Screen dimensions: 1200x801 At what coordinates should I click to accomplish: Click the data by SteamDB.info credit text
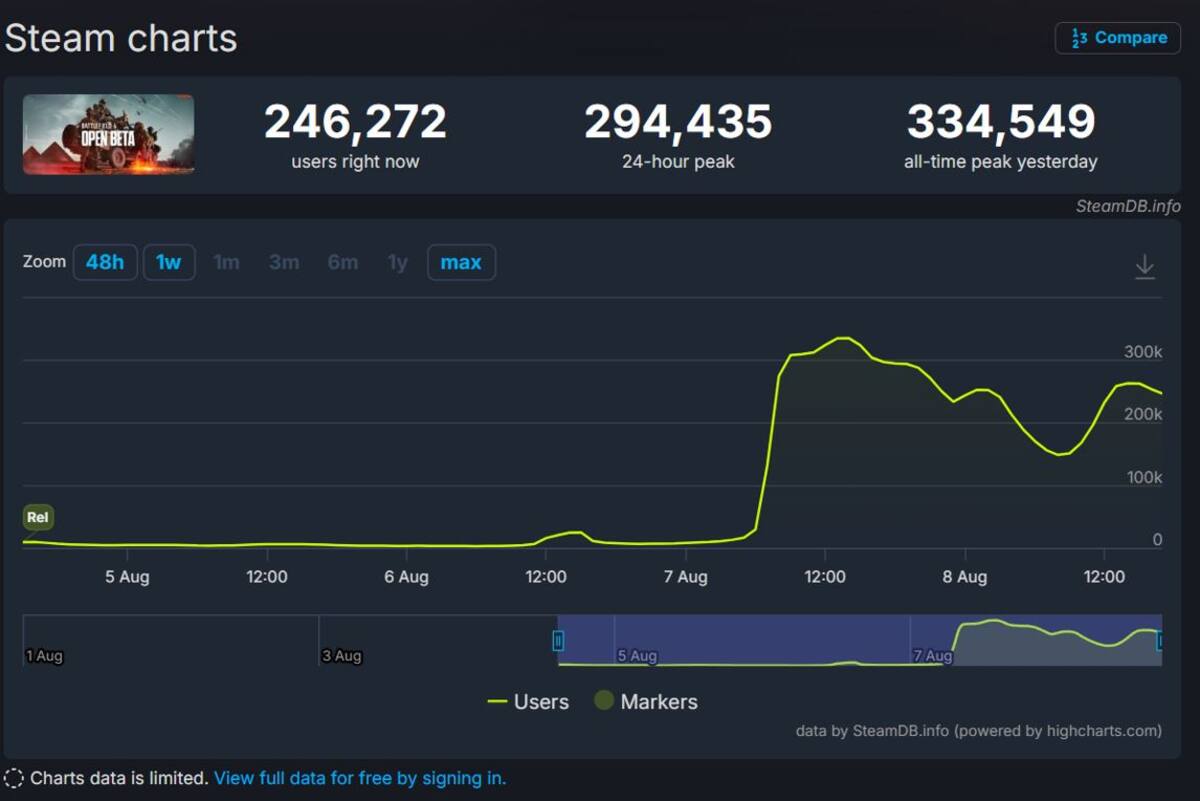(979, 731)
